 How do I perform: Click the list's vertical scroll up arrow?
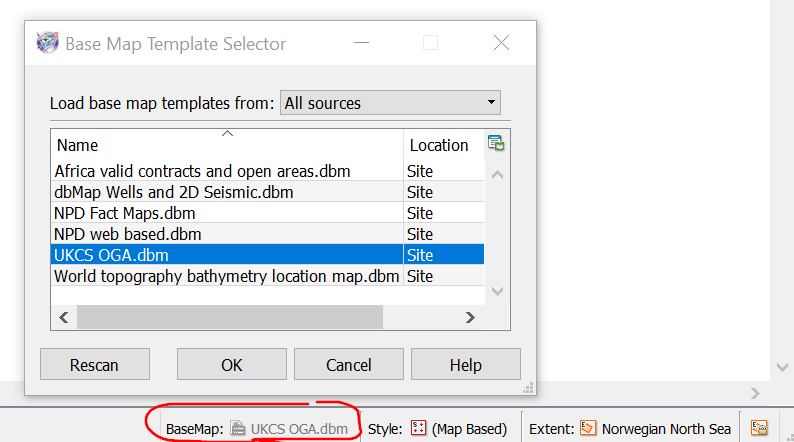[497, 175]
